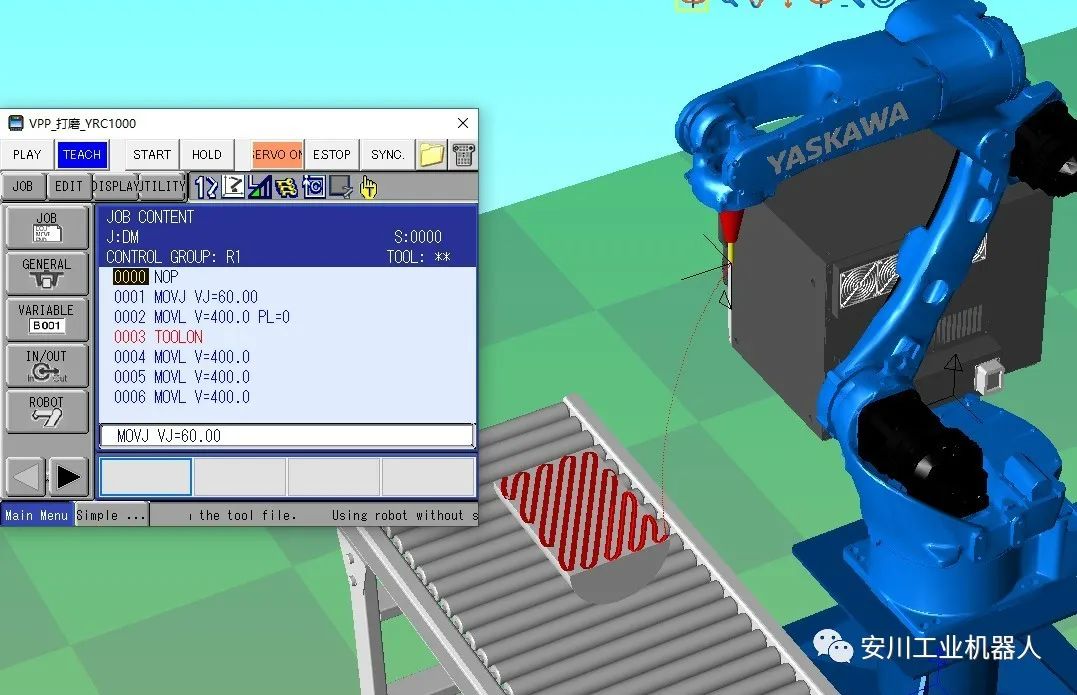Click the manual speed level icon

[x=260, y=187]
